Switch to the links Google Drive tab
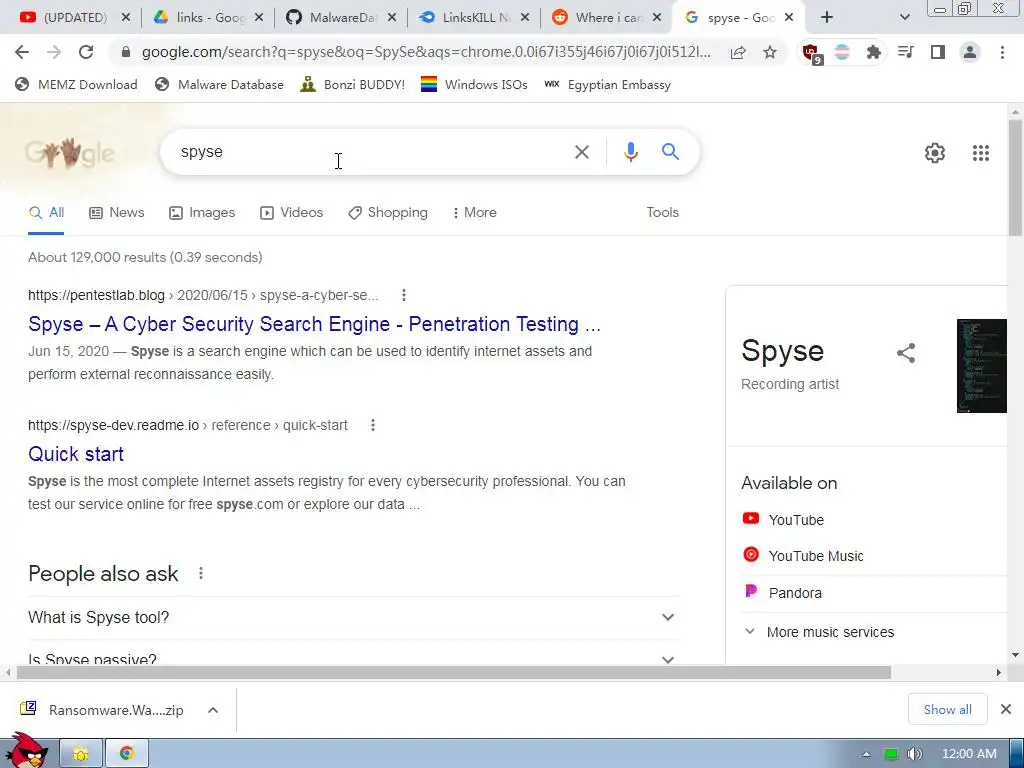Viewport: 1024px width, 768px height. pos(208,18)
